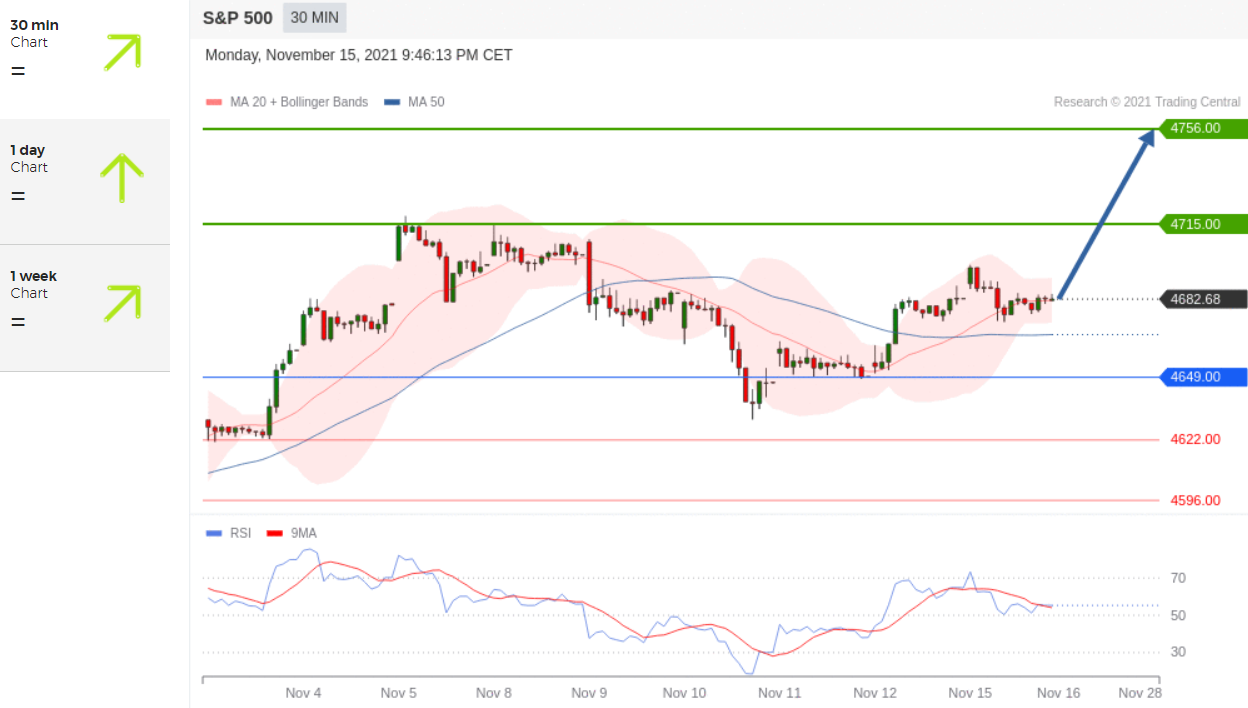Click the Nov 8 date on the axis
The image size is (1248, 708).
coord(494,692)
